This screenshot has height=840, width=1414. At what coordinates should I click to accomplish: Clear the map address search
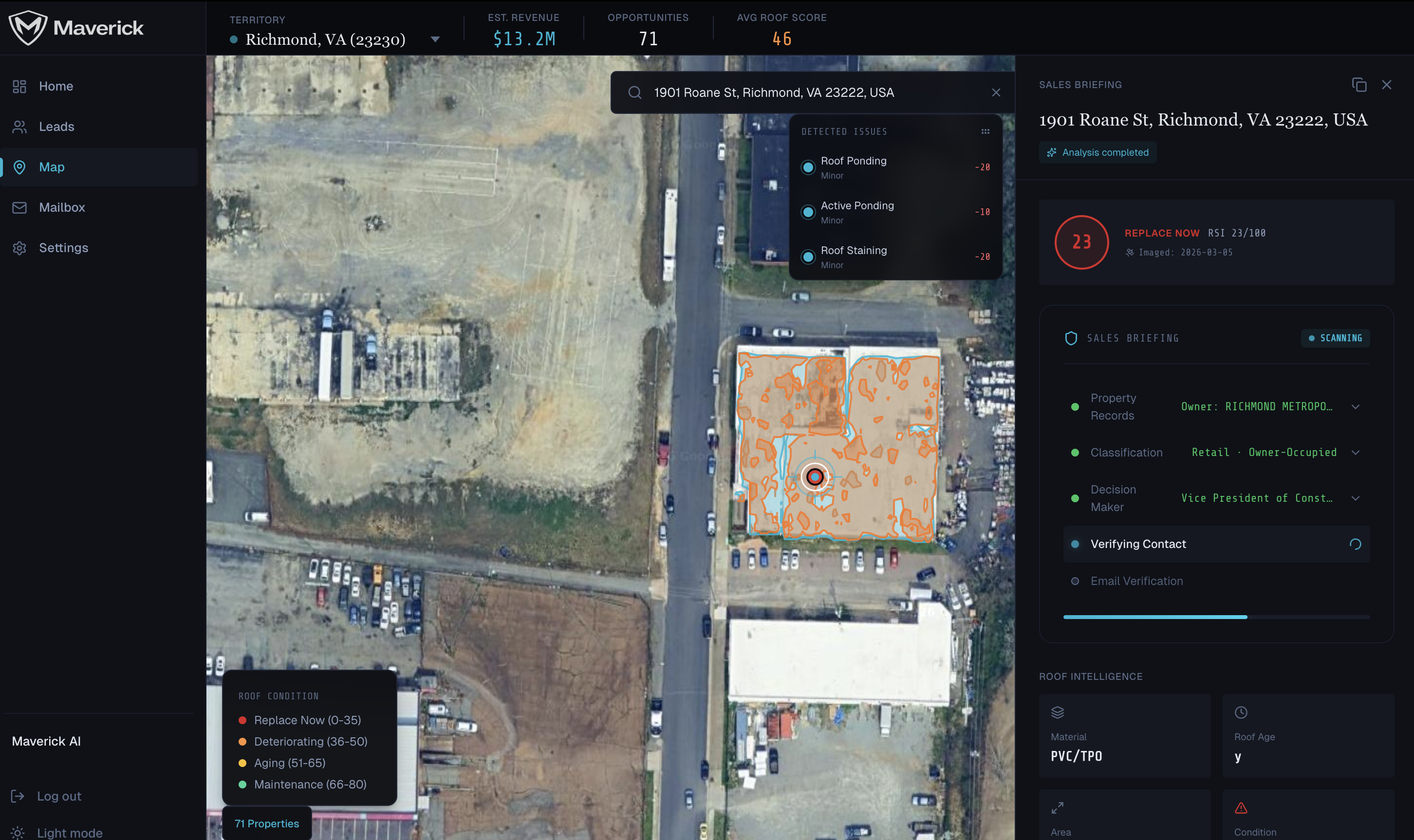[x=996, y=92]
